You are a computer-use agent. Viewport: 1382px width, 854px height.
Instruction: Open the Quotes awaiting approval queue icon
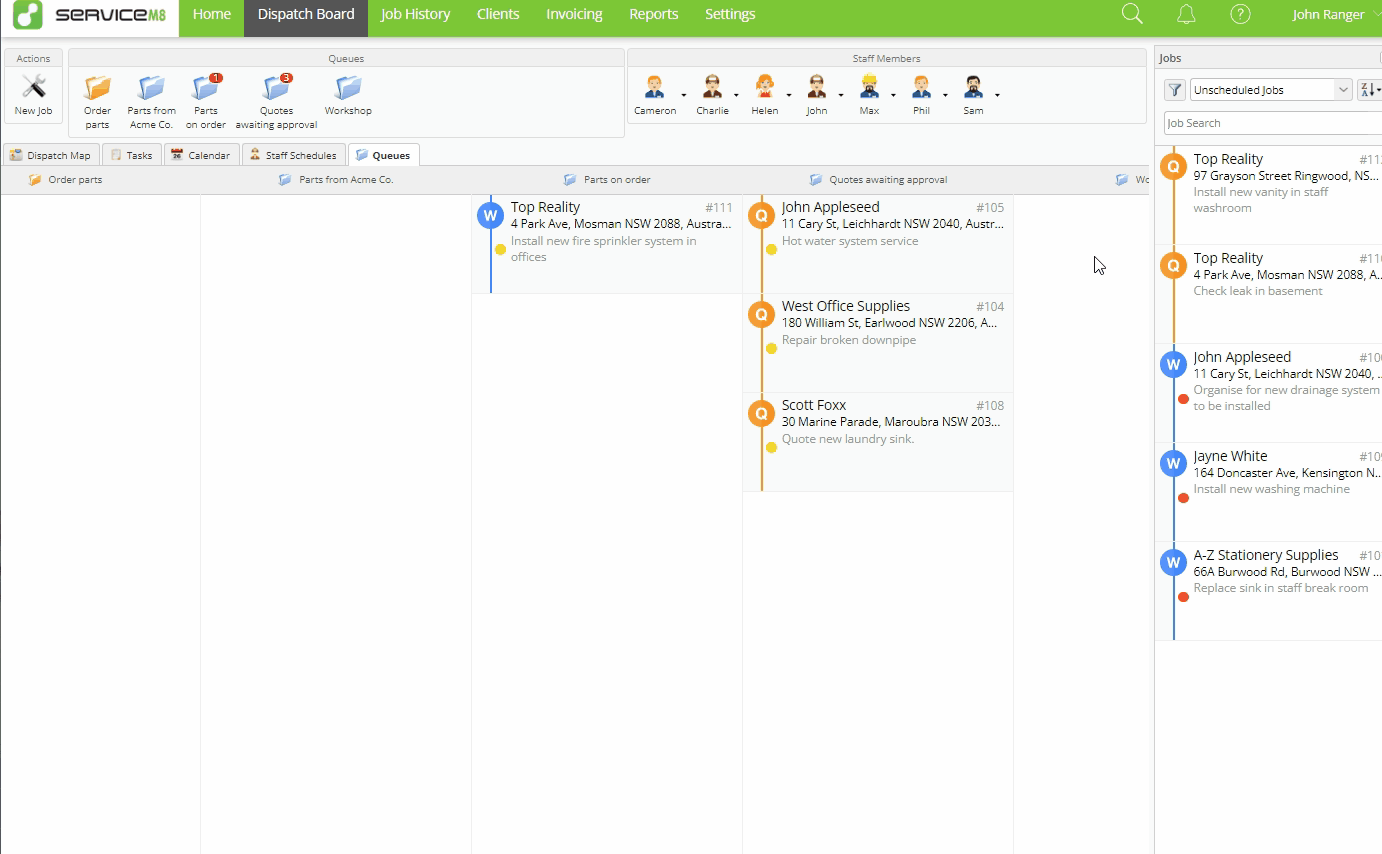[x=276, y=88]
